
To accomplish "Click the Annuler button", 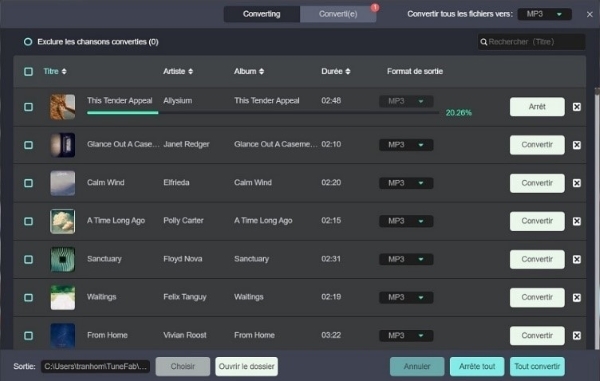I will pyautogui.click(x=417, y=366).
